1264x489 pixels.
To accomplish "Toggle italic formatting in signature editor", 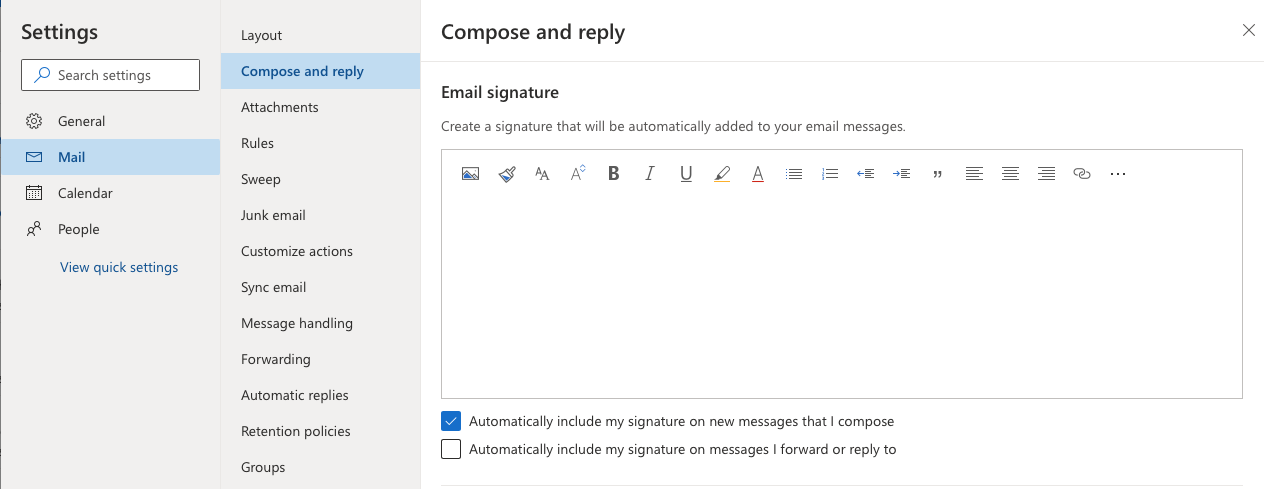I will (x=650, y=174).
